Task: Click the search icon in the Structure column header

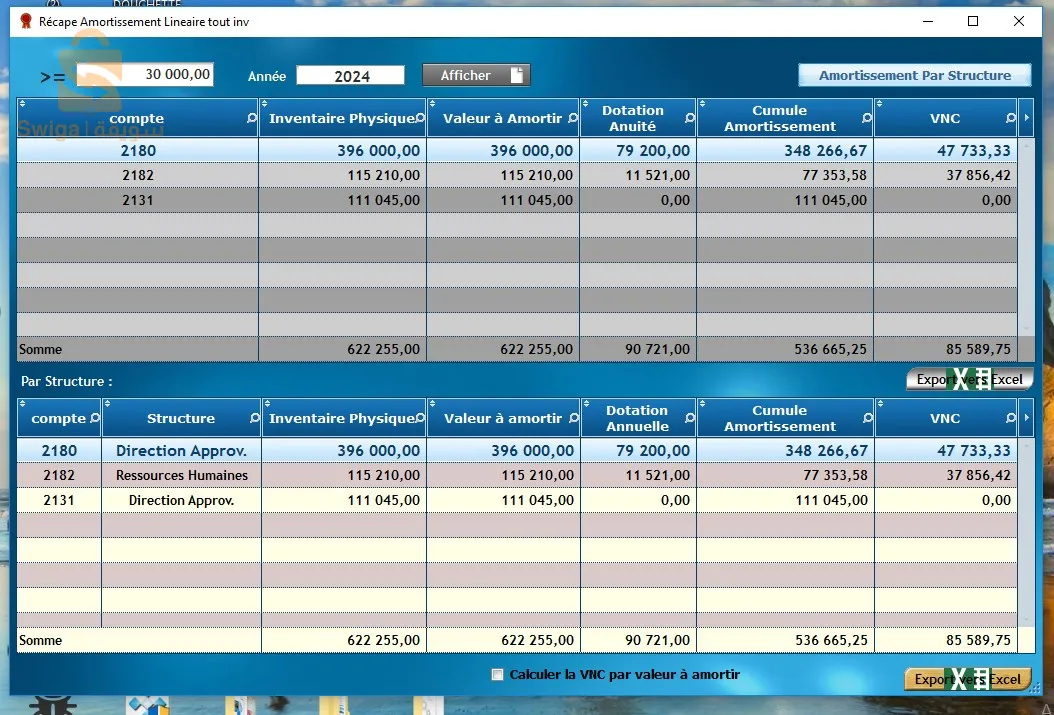Action: [x=255, y=417]
